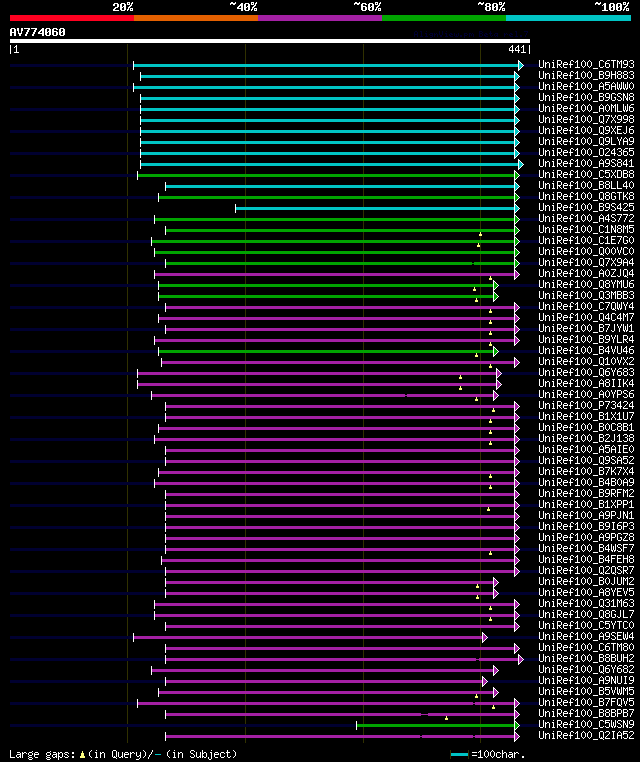Click the AV774060 query name
The image size is (640, 762).
(37, 32)
